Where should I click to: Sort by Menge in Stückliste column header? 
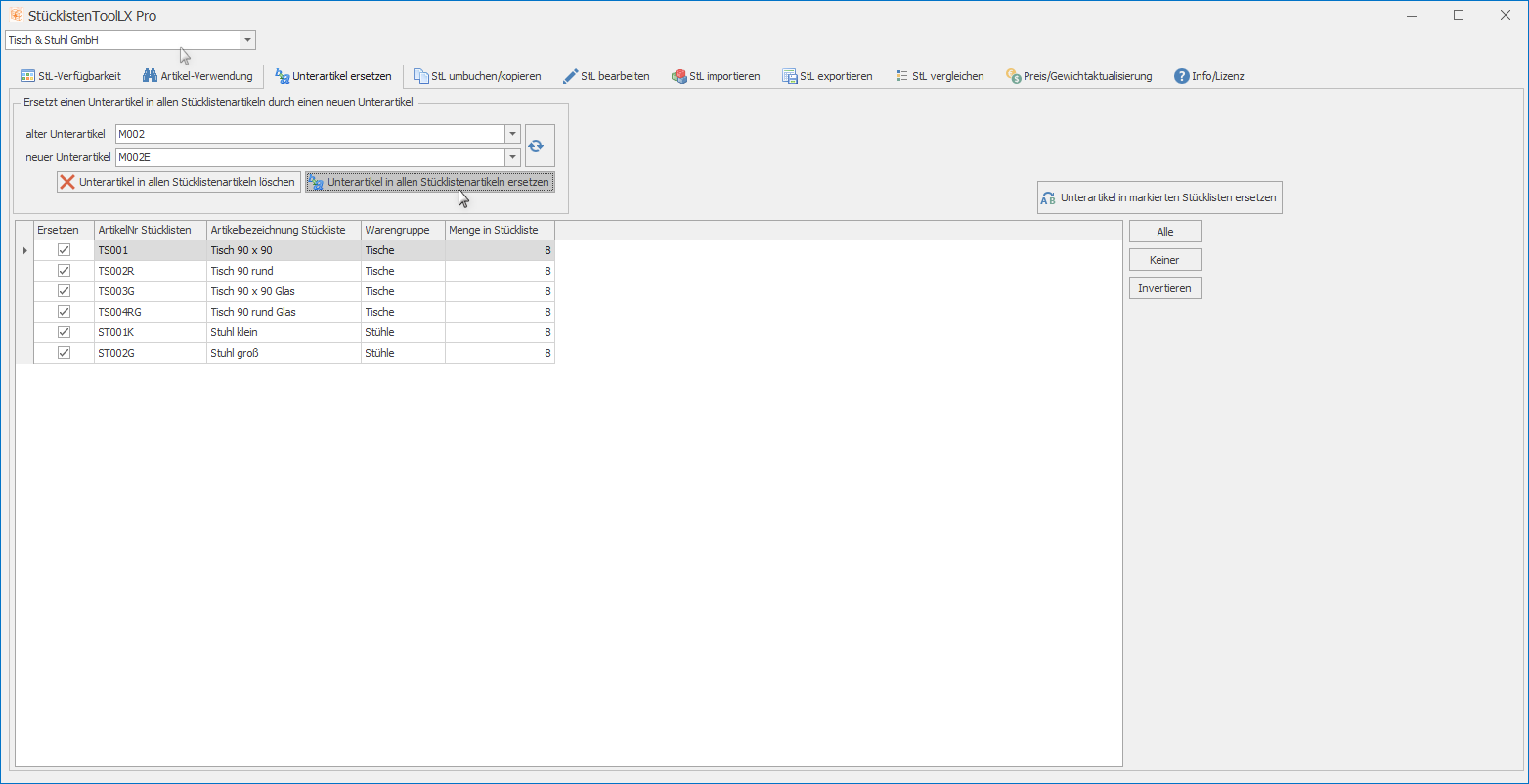tap(499, 230)
